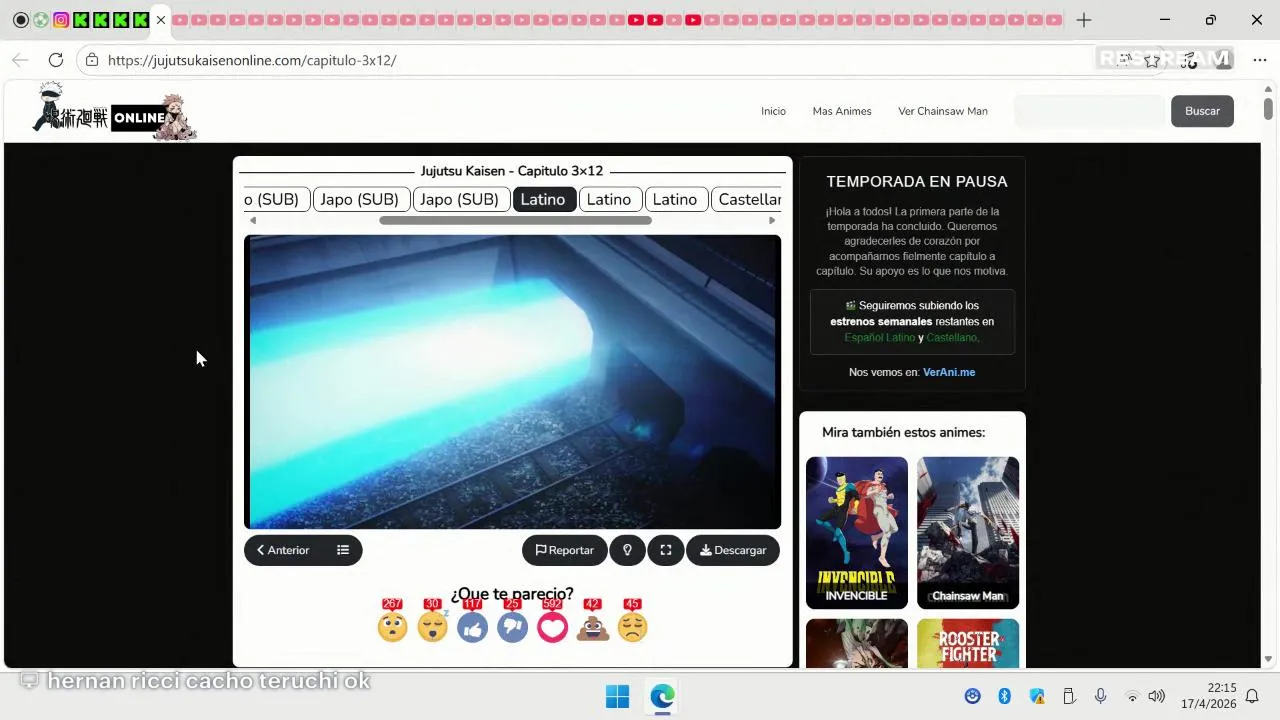Switch to the Instagram tab
The image size is (1280, 720).
click(x=61, y=20)
